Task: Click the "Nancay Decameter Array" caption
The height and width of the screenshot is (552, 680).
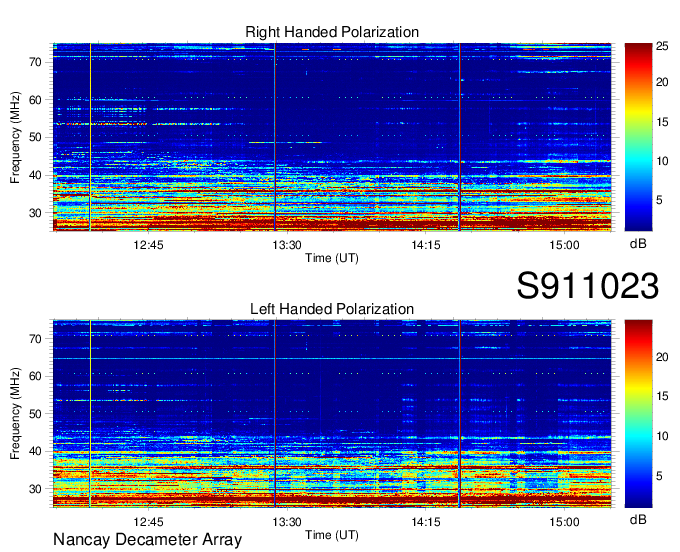Action: (x=147, y=540)
